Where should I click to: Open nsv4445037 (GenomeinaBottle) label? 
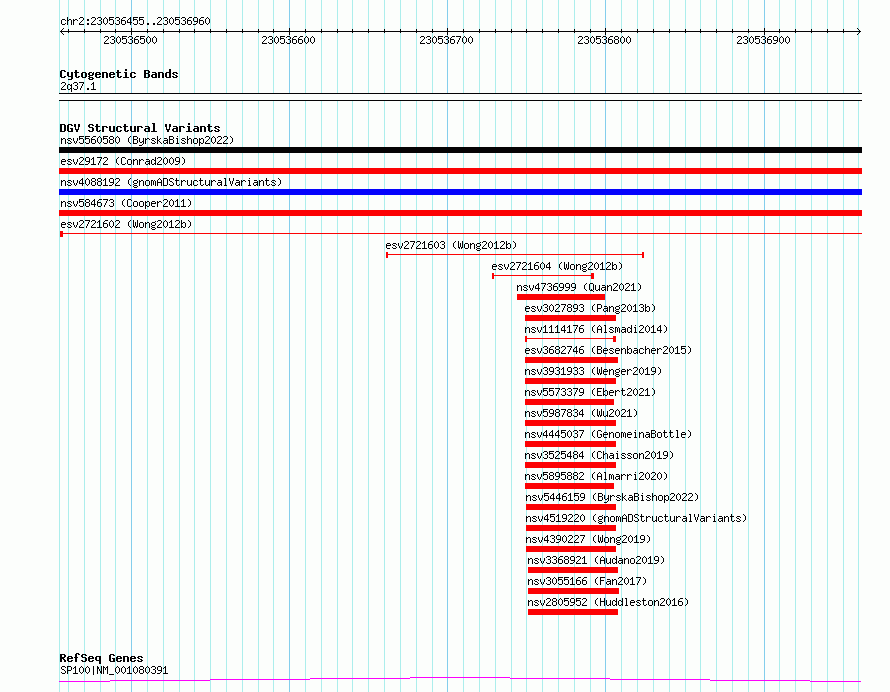click(x=608, y=434)
